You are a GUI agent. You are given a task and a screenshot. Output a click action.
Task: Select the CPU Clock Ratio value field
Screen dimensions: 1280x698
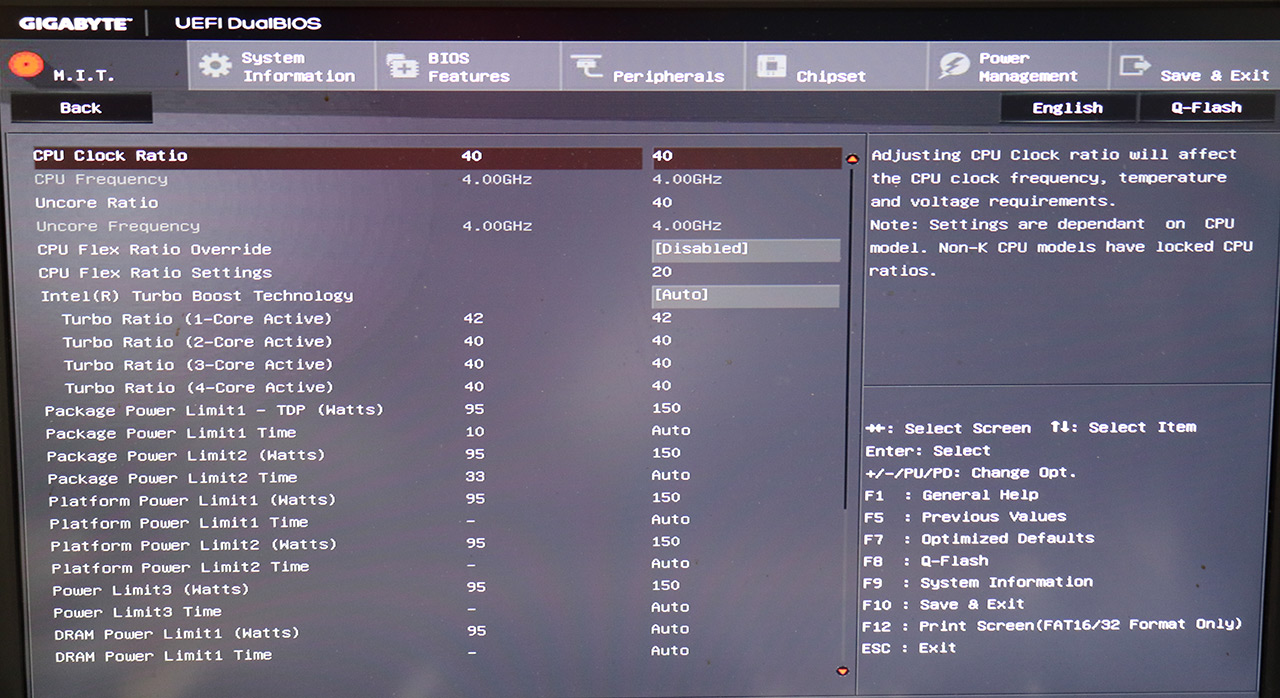click(746, 156)
